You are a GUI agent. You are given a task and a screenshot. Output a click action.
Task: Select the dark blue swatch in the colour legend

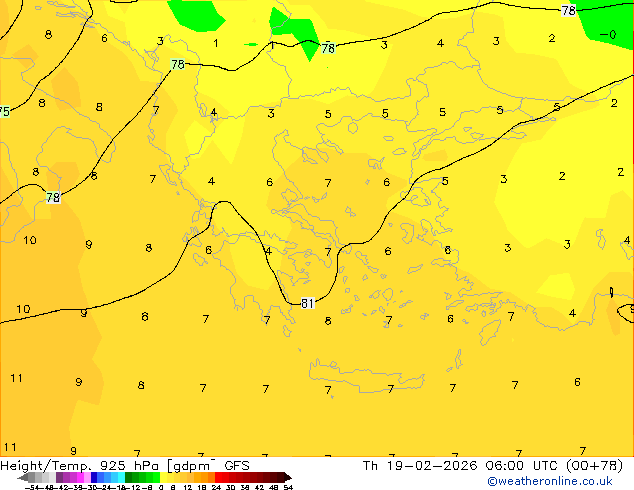pyautogui.click(x=94, y=477)
